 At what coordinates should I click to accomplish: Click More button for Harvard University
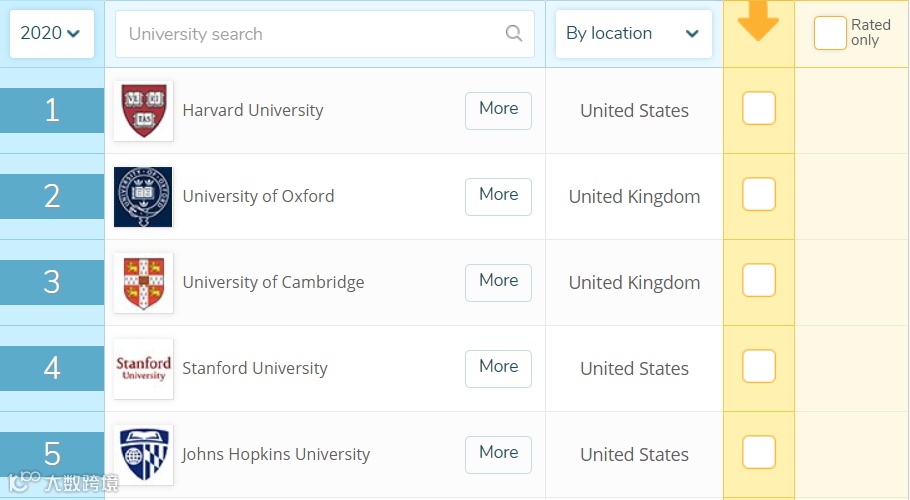click(x=498, y=110)
